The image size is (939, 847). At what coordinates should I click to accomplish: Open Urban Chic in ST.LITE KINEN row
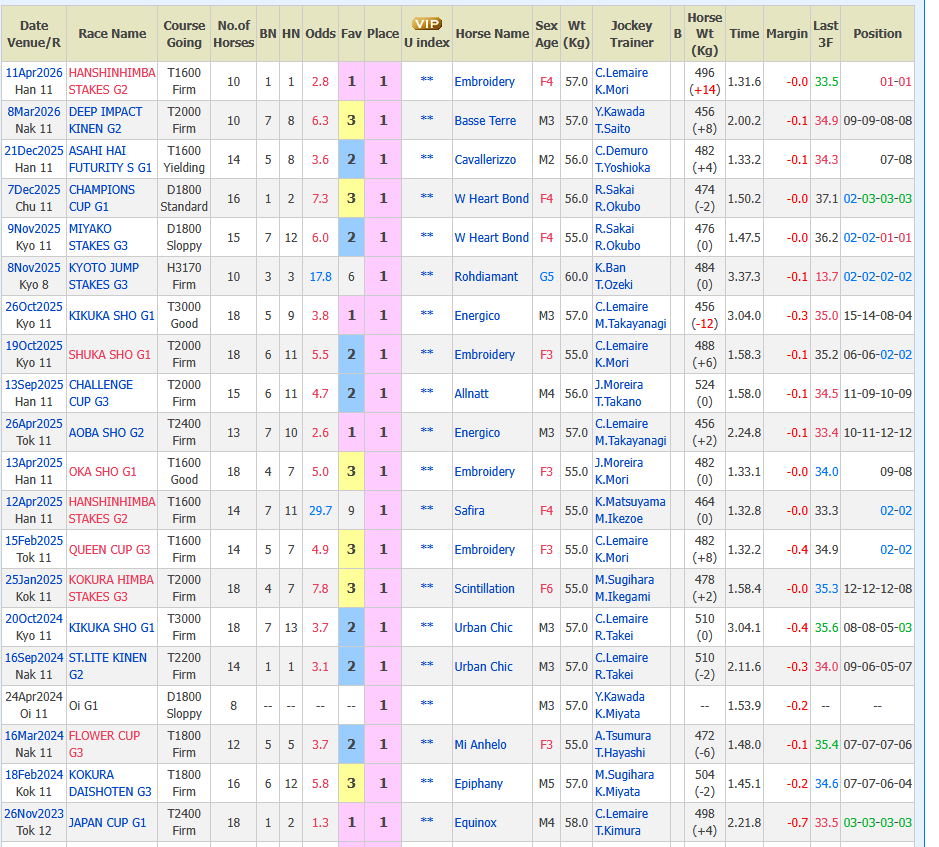pos(483,666)
